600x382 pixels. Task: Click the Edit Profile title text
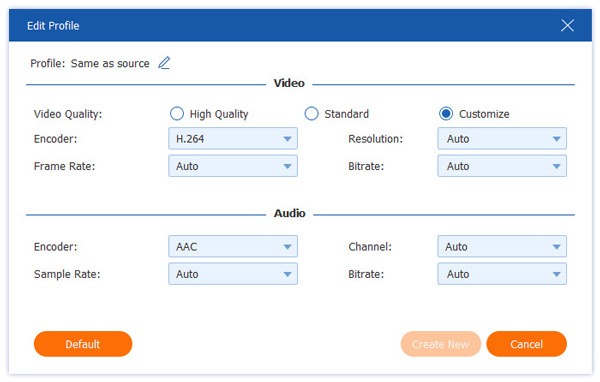point(53,26)
